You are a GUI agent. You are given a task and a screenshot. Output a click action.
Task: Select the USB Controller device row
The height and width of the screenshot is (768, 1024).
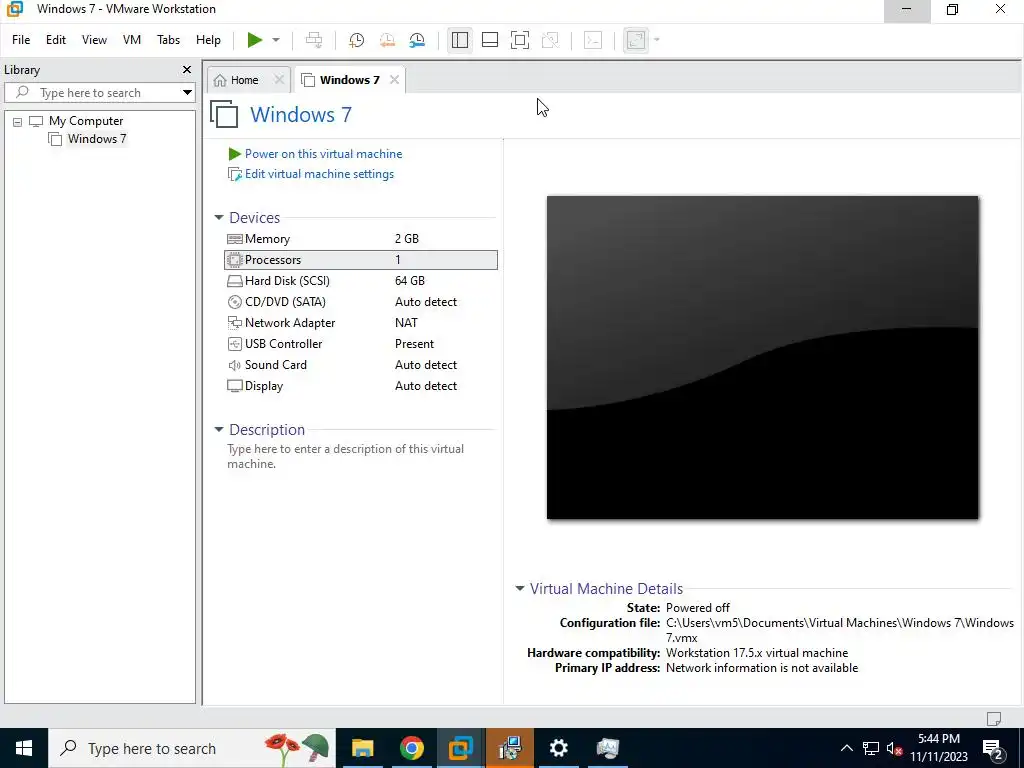coord(360,344)
